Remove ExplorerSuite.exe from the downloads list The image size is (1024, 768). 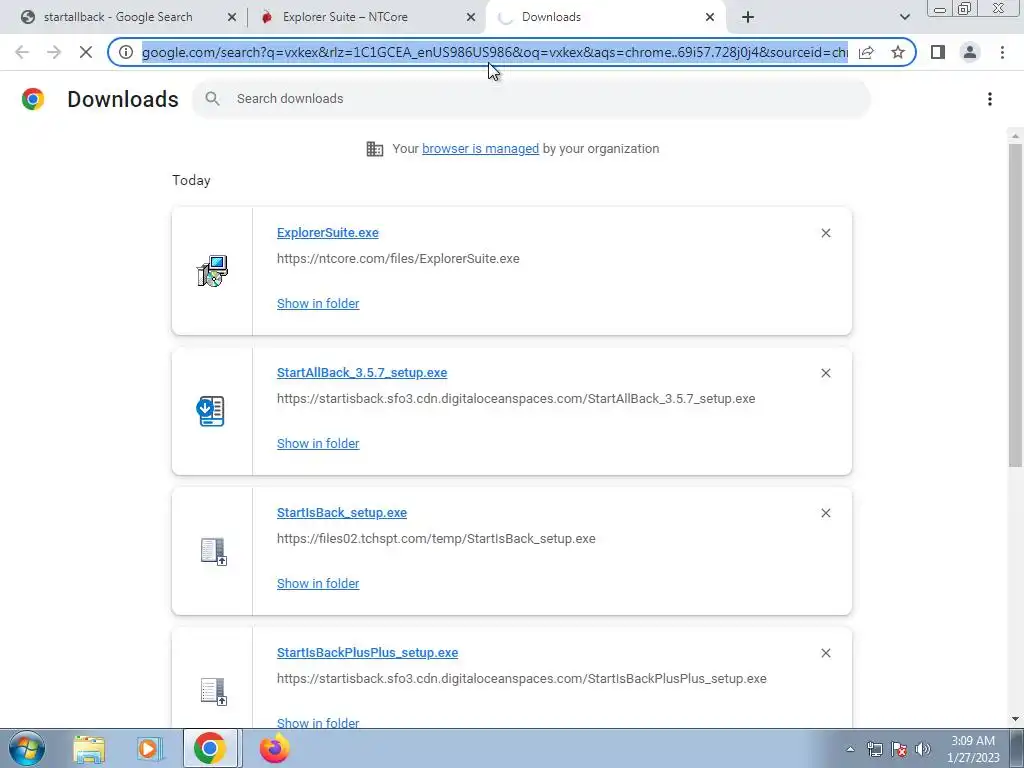coord(825,233)
